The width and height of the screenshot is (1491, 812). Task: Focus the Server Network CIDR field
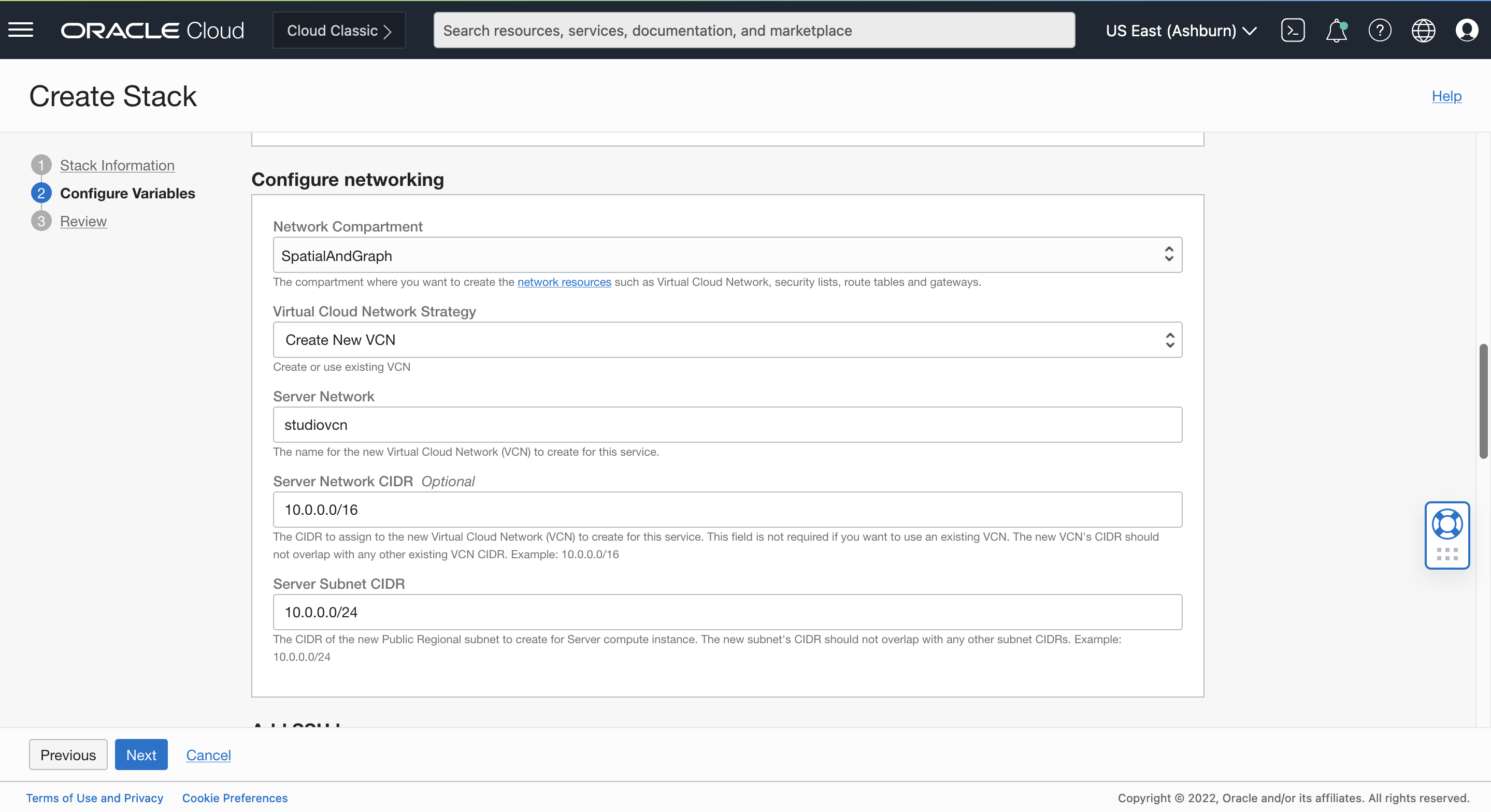coord(727,509)
